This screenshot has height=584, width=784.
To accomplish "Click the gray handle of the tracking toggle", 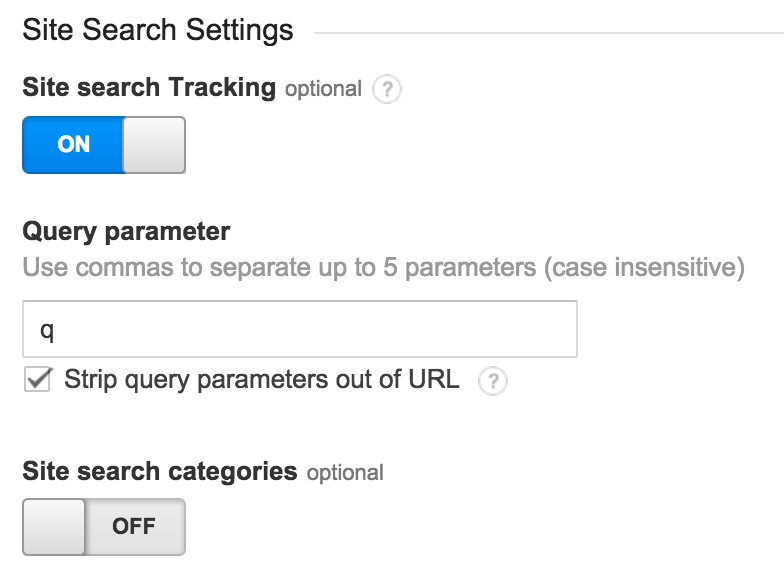I will (154, 145).
